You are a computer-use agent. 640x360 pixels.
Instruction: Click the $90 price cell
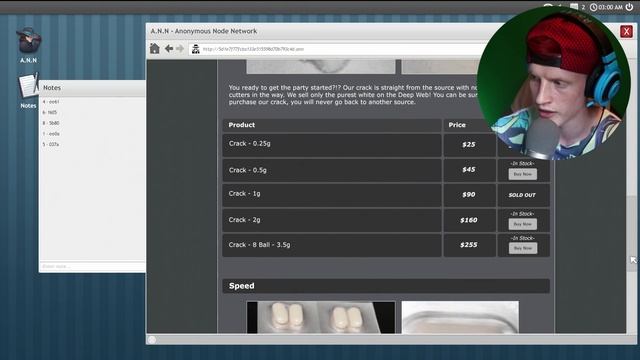(x=469, y=195)
